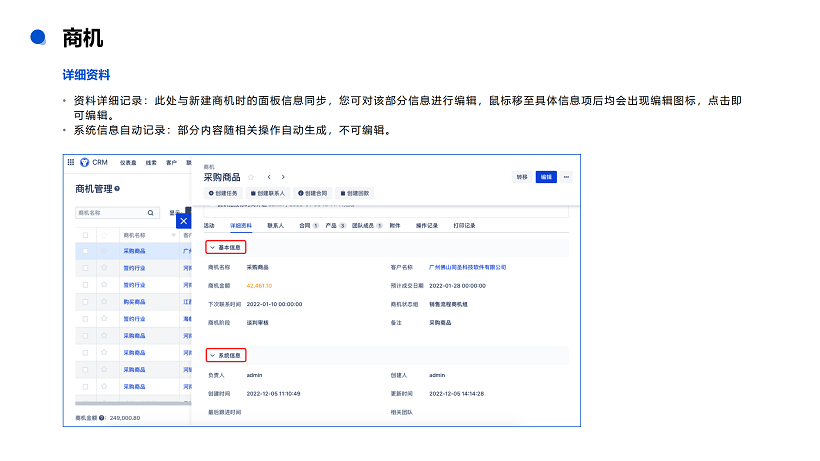Star the highlighted 采购商品 row
The width and height of the screenshot is (820, 461).
coord(104,251)
